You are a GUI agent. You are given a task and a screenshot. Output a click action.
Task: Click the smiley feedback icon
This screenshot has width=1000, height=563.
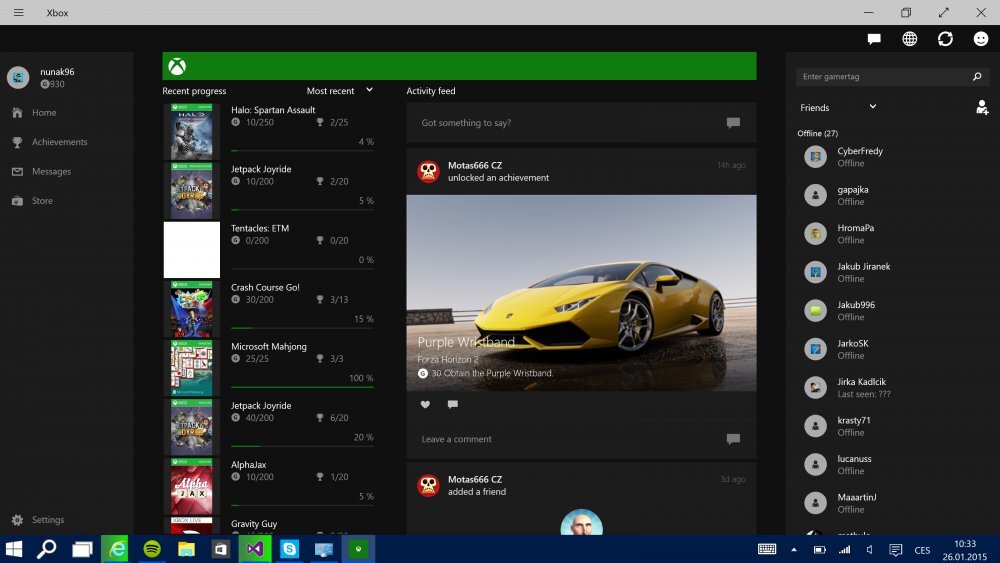tap(981, 39)
